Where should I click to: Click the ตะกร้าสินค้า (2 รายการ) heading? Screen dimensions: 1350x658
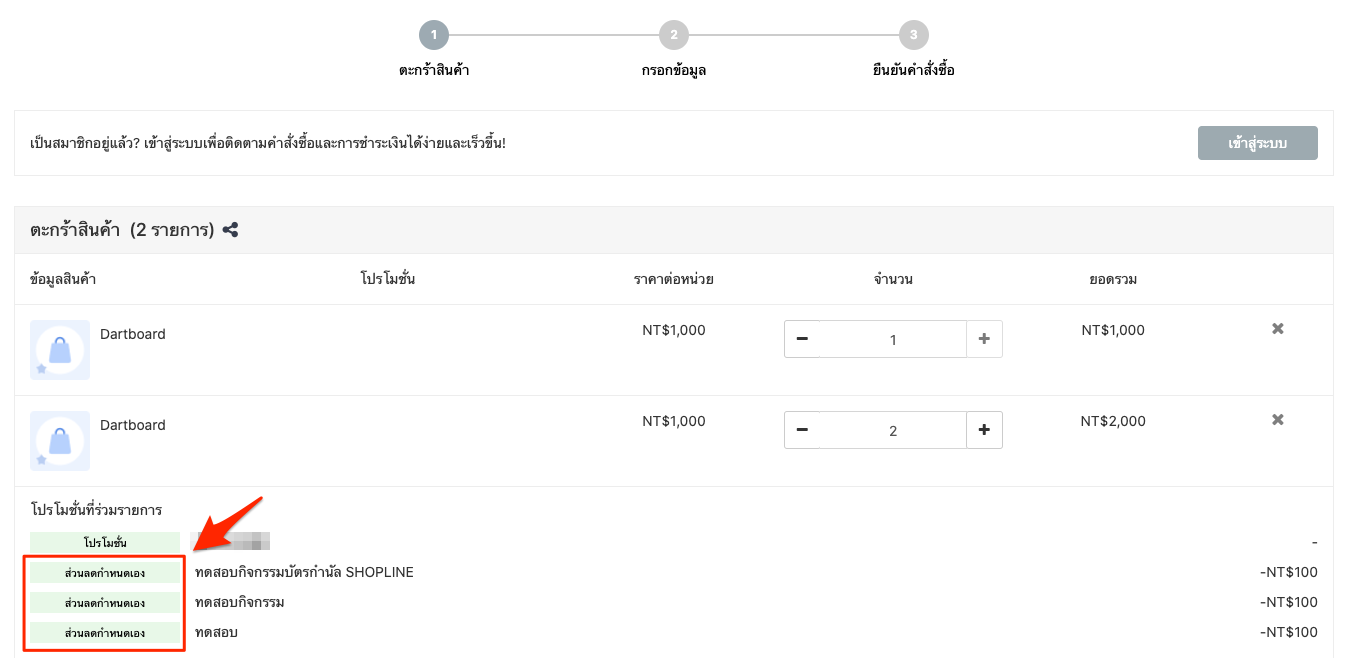[122, 230]
